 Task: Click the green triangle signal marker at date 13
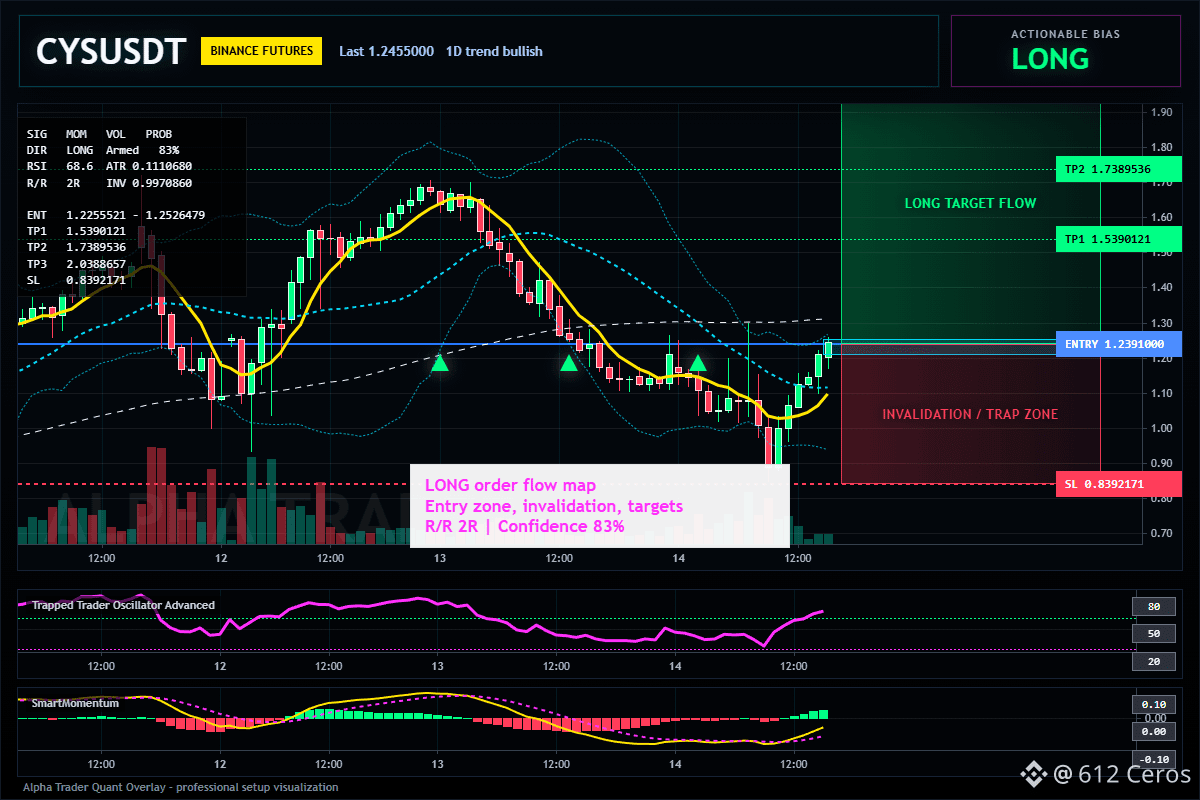pyautogui.click(x=440, y=363)
